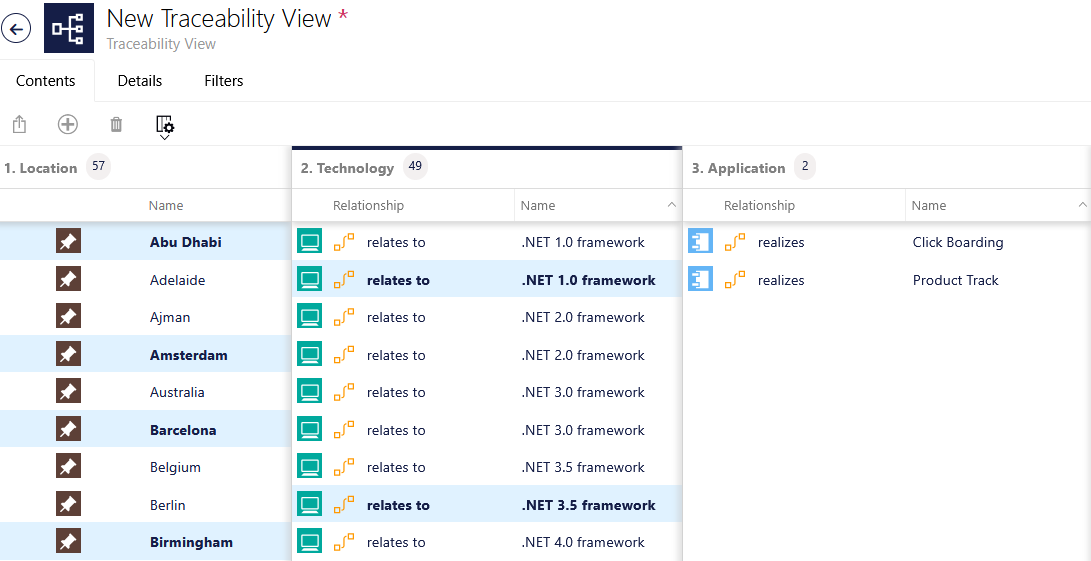Click the add (plus) toolbar icon
Viewport: 1091px width, 561px height.
[67, 125]
